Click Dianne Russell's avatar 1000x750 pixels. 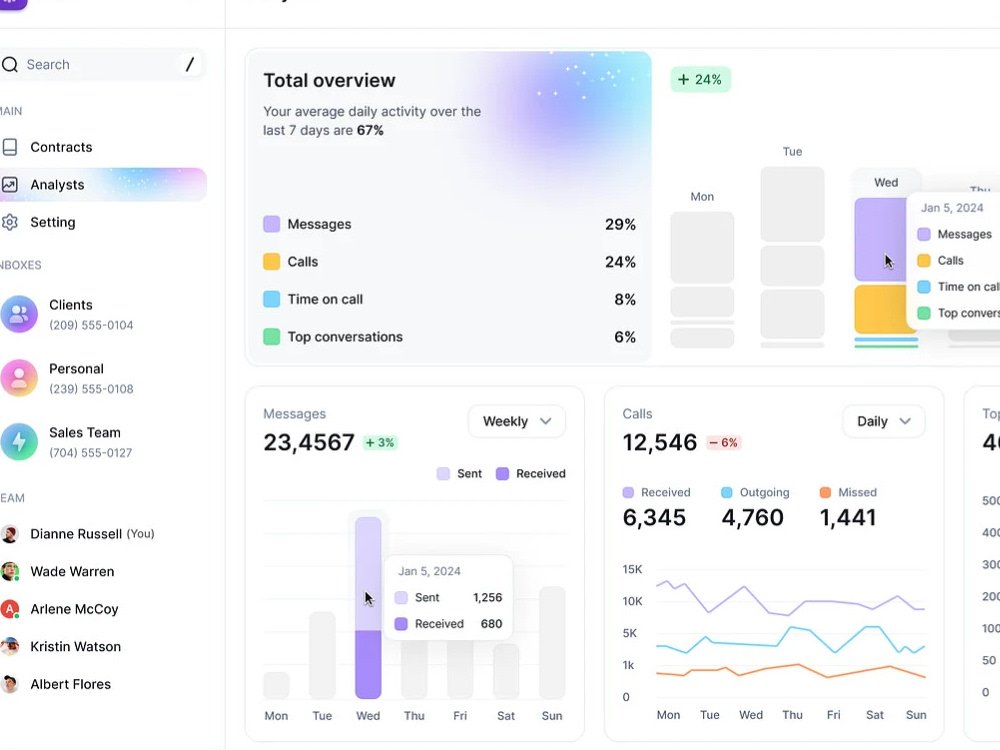click(x=10, y=534)
